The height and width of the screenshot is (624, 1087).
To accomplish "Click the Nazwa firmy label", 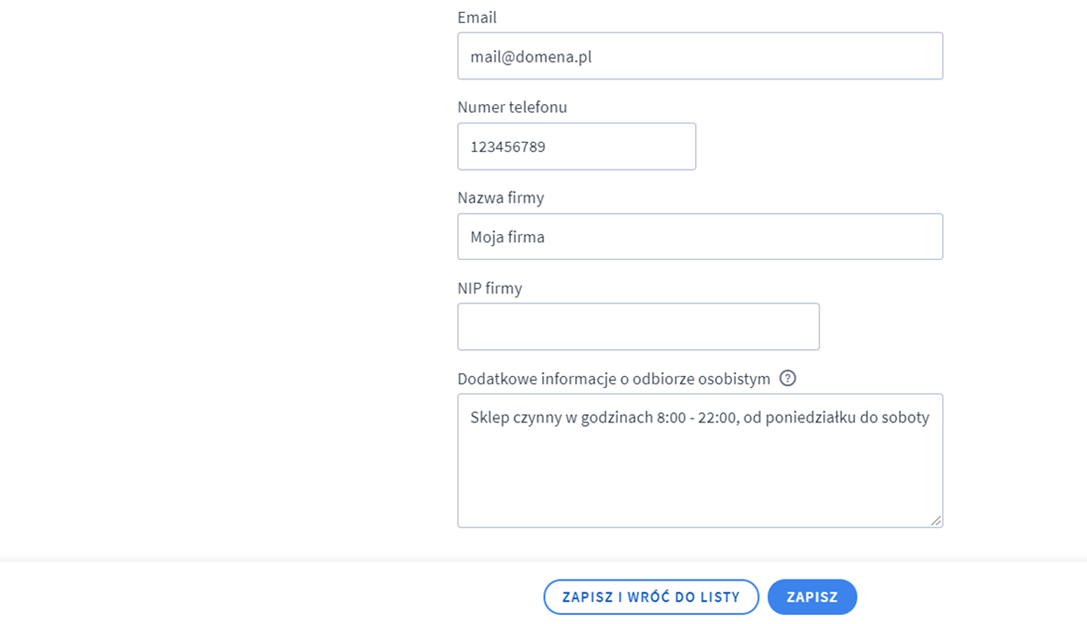I will 500,198.
